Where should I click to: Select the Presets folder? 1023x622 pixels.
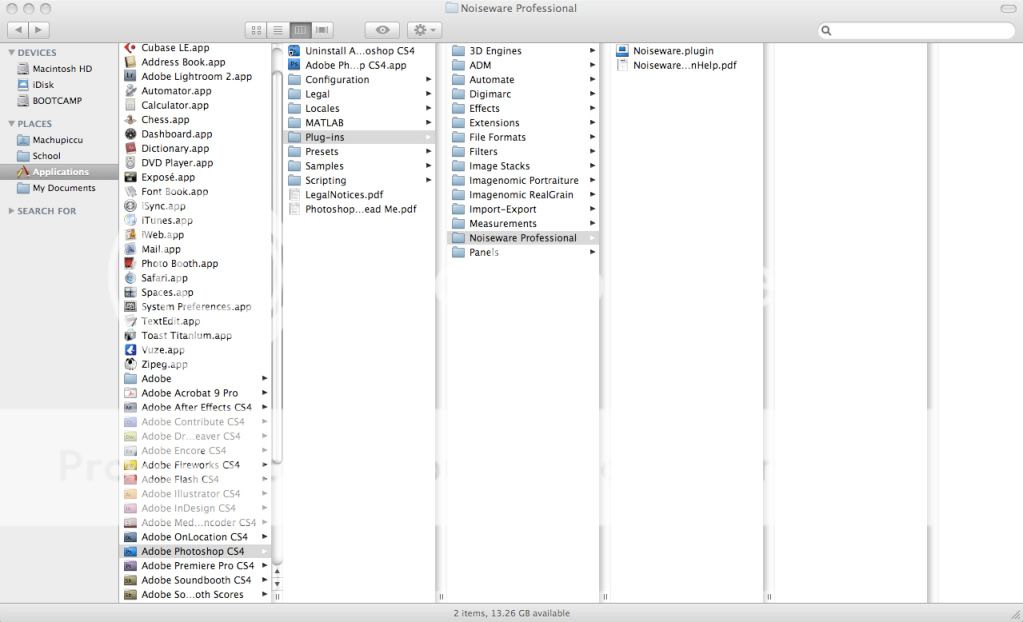click(359, 151)
